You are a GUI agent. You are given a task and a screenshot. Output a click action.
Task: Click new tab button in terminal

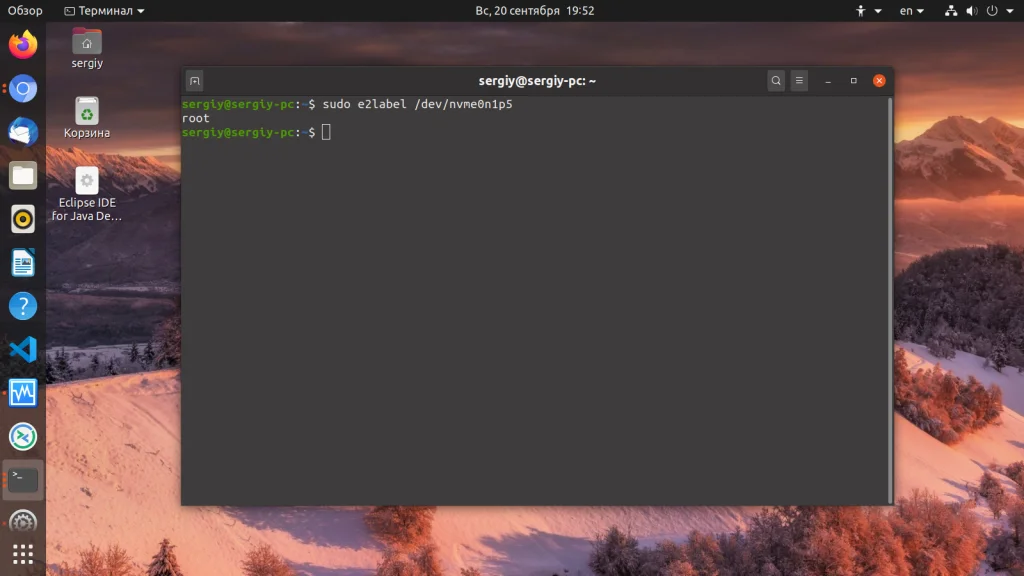(195, 81)
